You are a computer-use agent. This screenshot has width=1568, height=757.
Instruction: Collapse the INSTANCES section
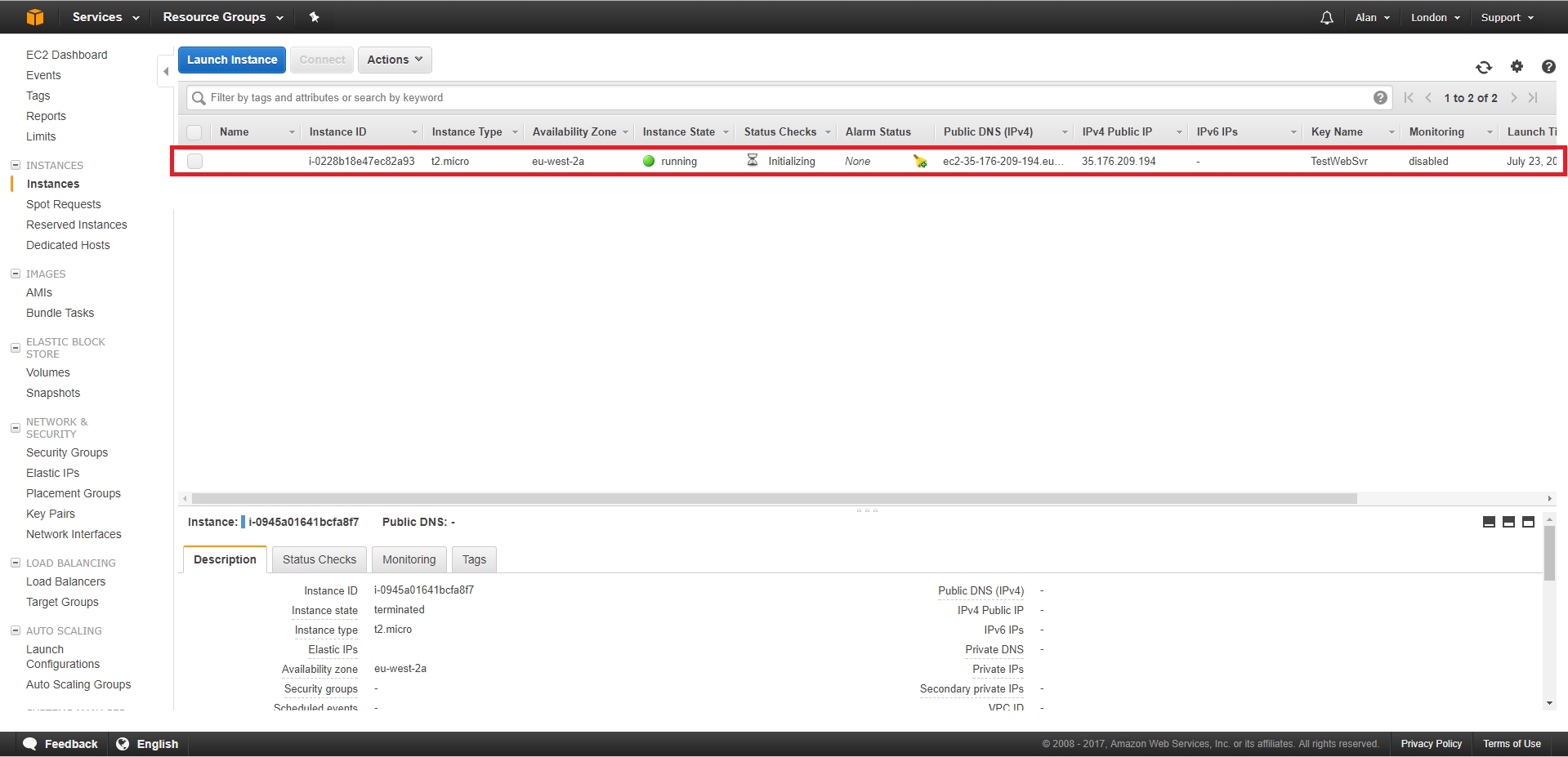click(16, 165)
